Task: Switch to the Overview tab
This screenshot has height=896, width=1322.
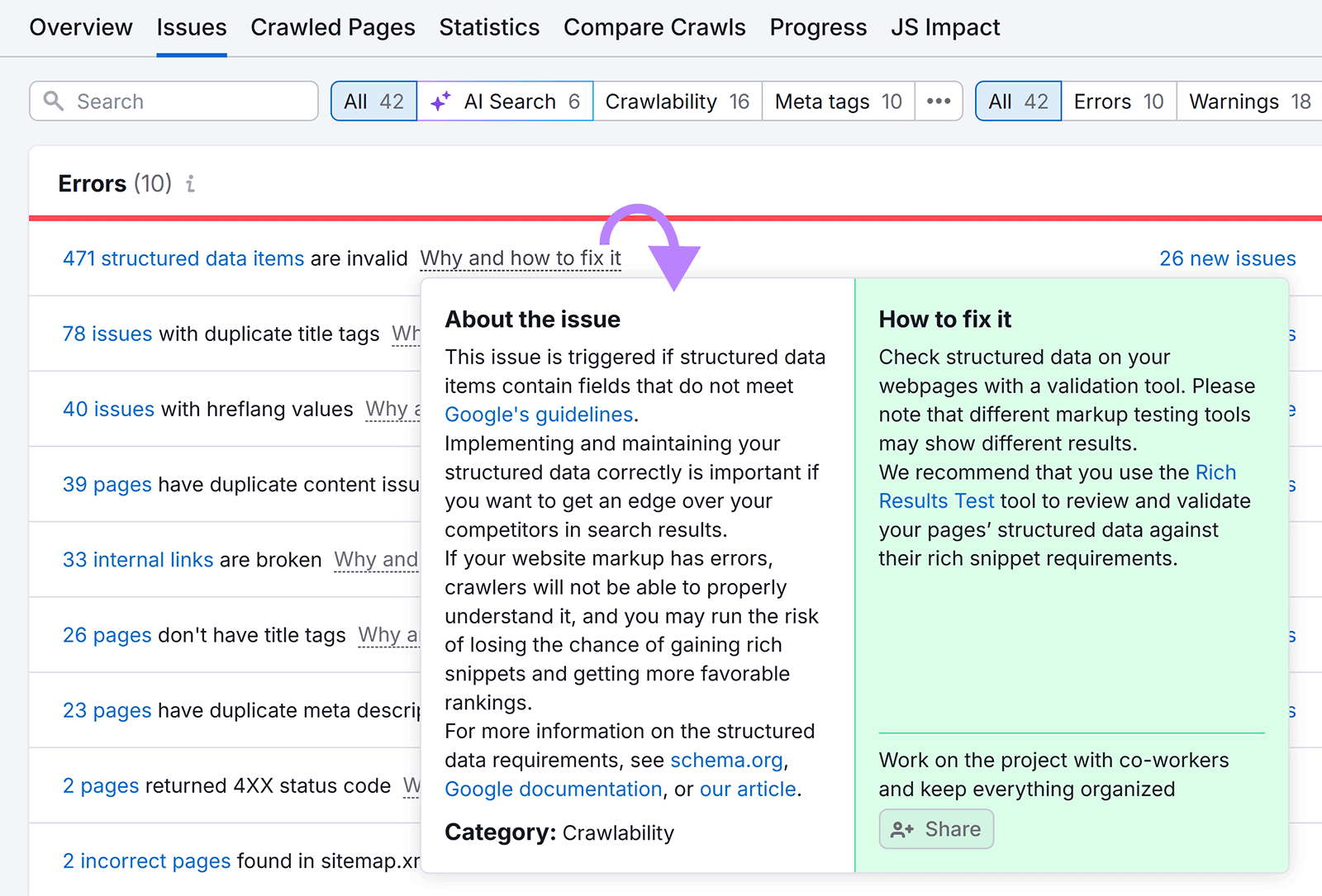Action: 80,27
